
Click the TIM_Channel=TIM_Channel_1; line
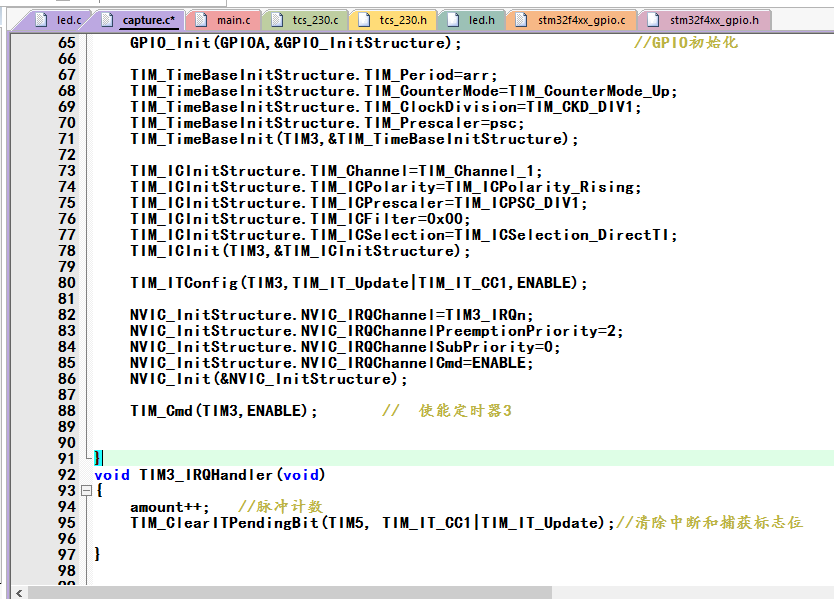pyautogui.click(x=336, y=171)
